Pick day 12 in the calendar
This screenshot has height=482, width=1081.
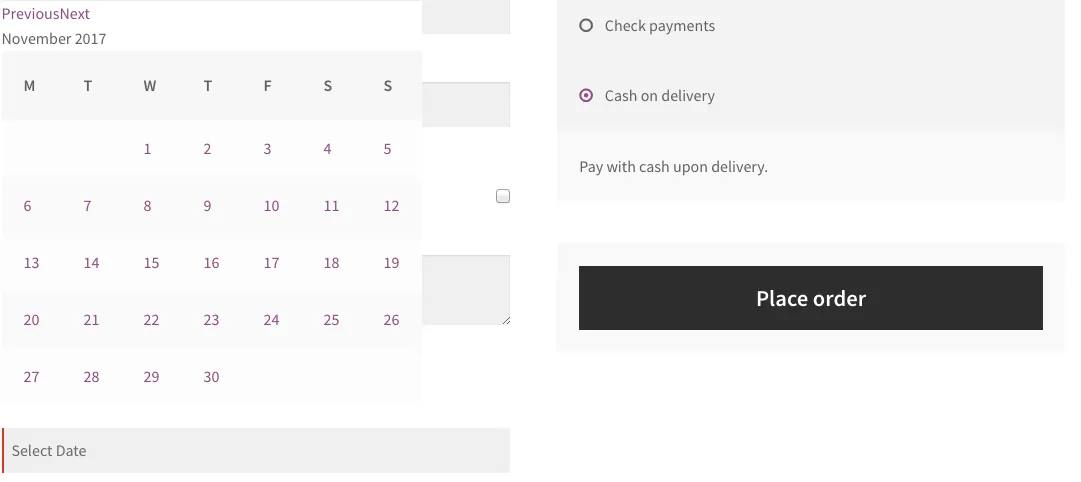pos(391,206)
